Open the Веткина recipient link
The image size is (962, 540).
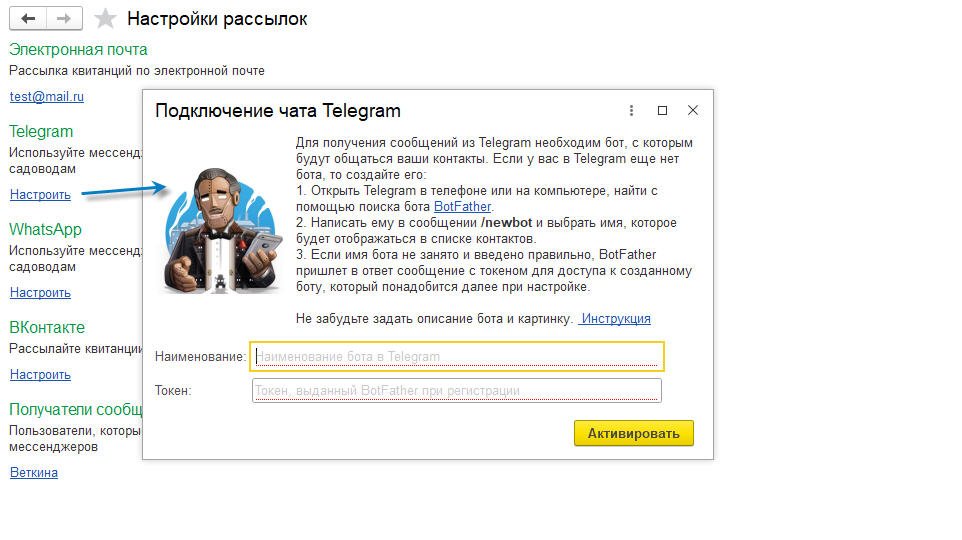[x=34, y=473]
